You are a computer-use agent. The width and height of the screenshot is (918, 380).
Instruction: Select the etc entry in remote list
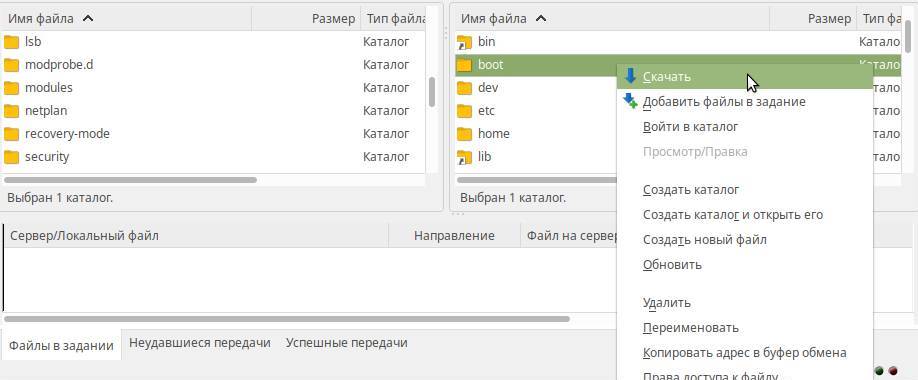point(487,111)
